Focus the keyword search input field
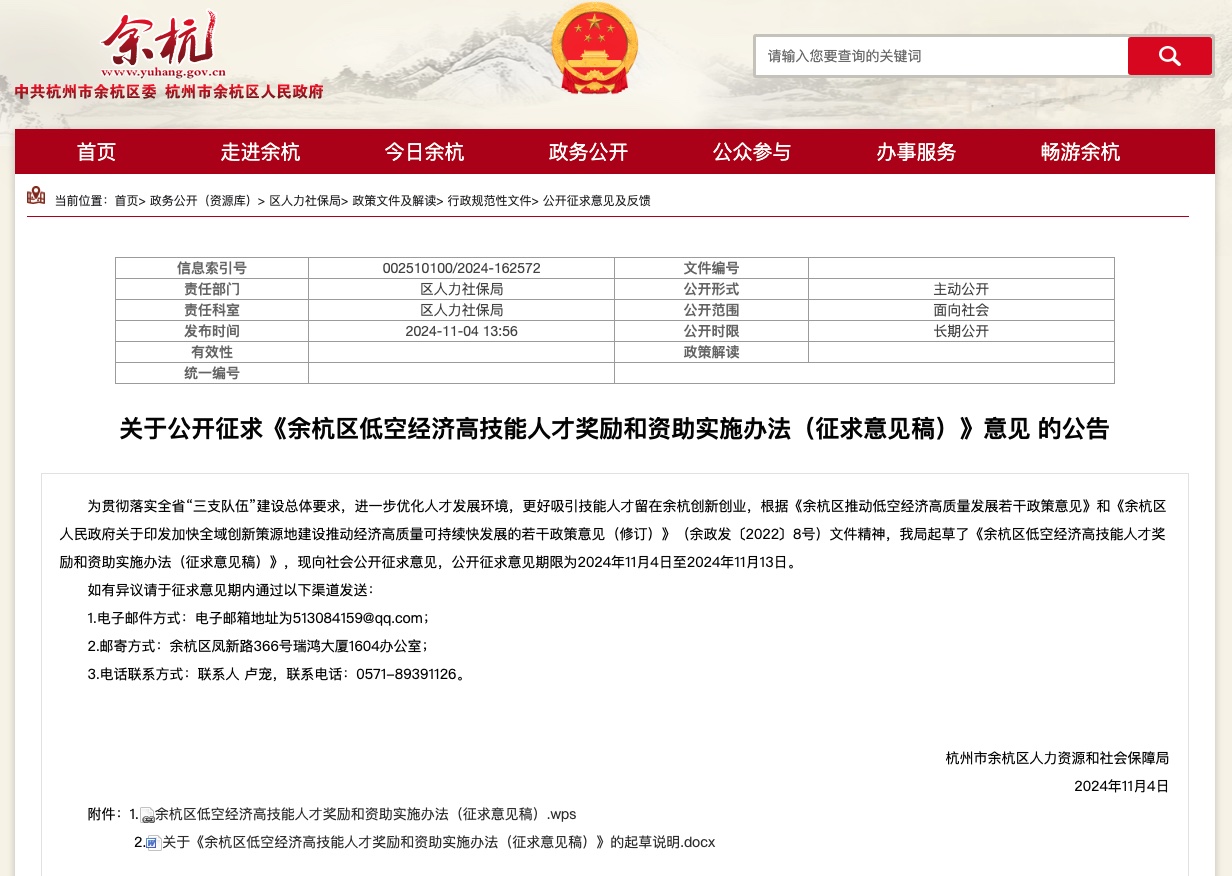This screenshot has width=1232, height=876. (x=940, y=56)
